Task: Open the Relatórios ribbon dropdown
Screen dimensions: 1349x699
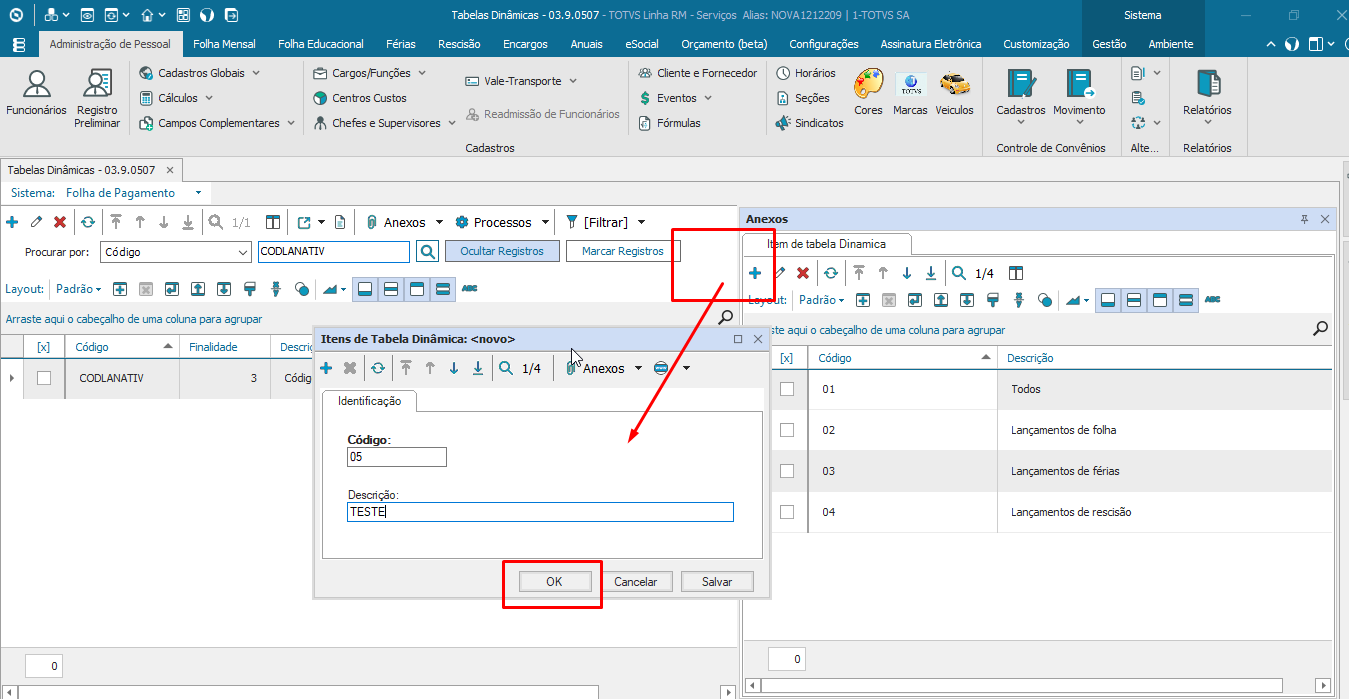Action: [1207, 97]
